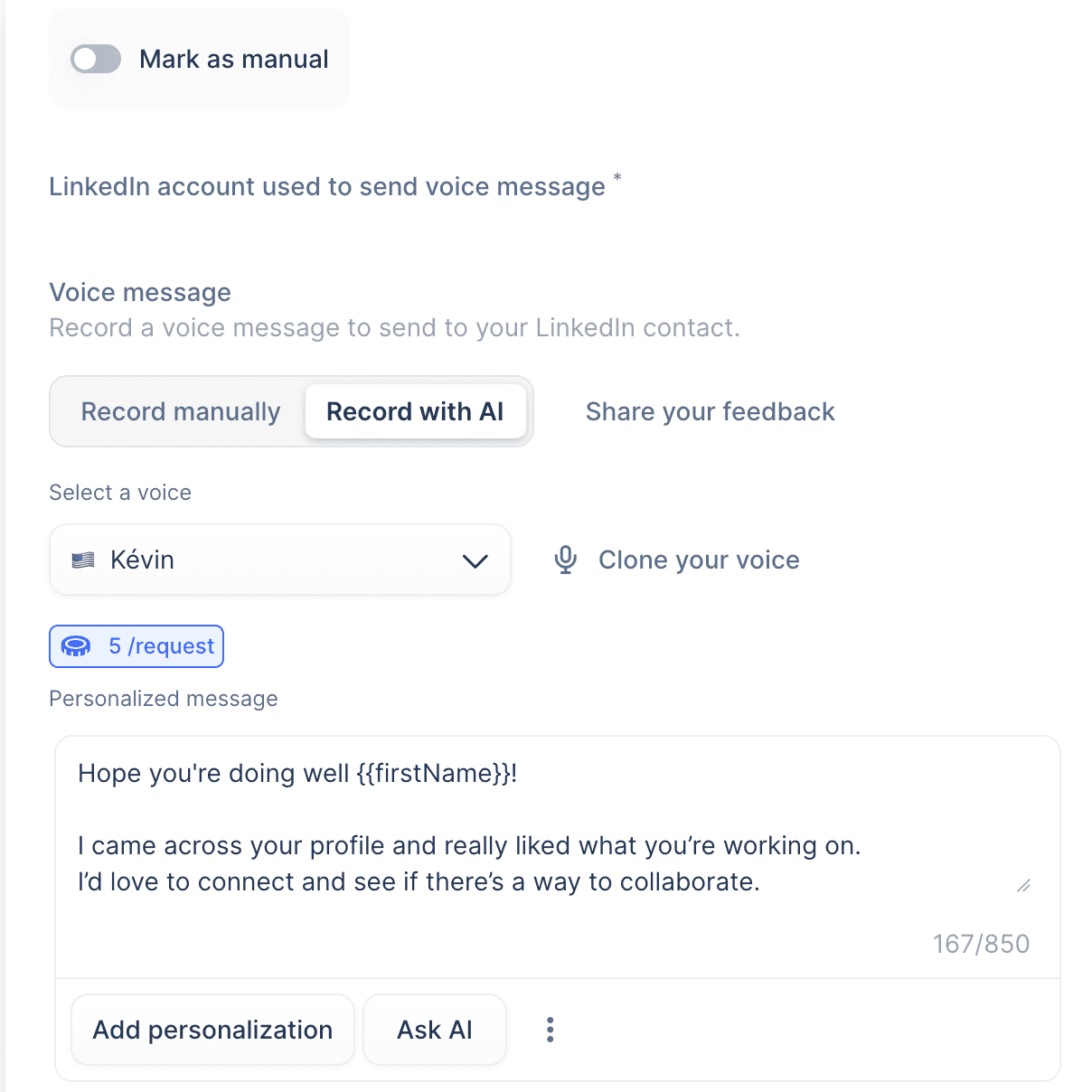The height and width of the screenshot is (1092, 1092).
Task: Click the 167/850 character counter
Action: (981, 944)
